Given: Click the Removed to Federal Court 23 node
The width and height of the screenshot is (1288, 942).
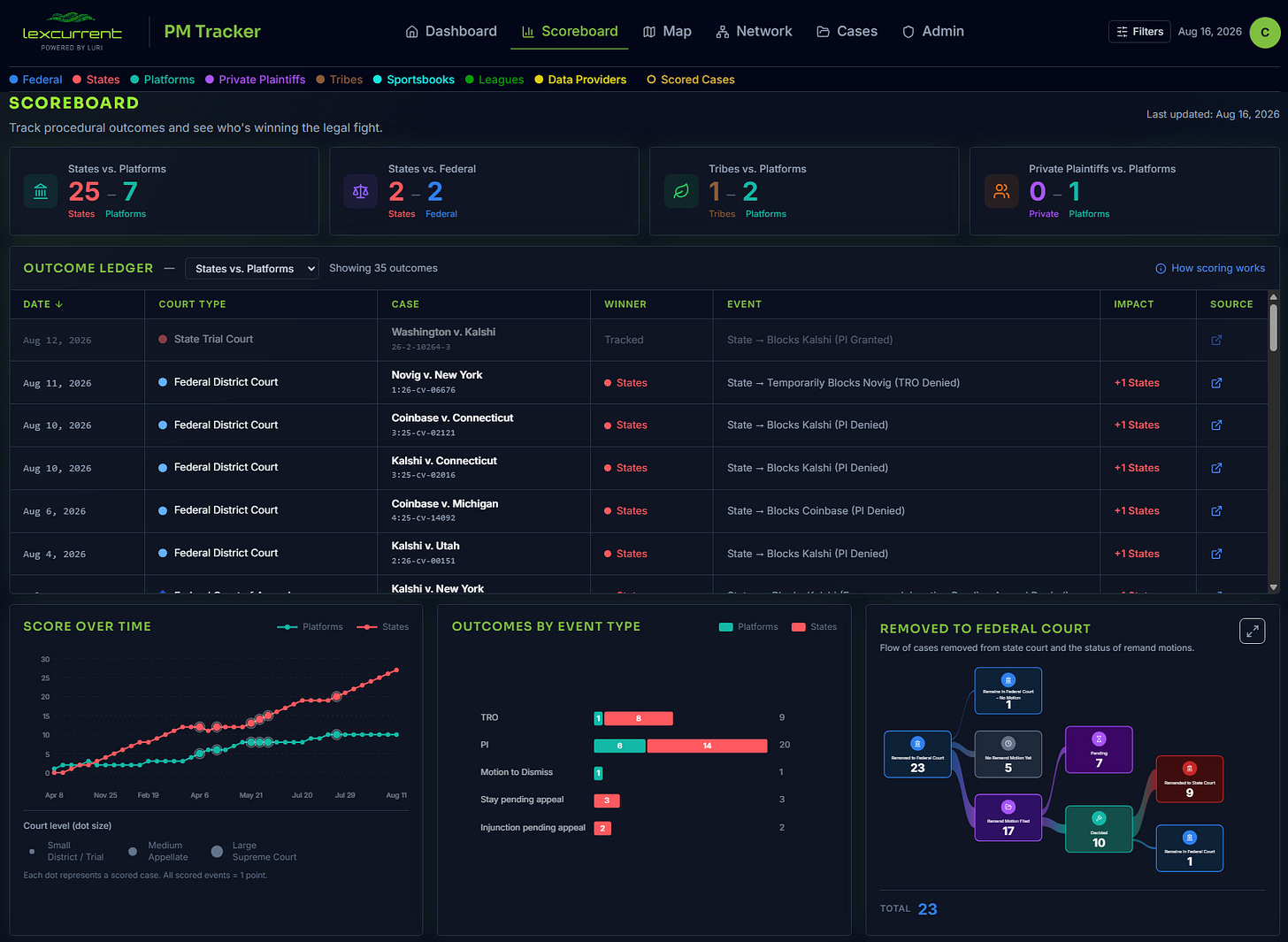Looking at the screenshot, I should [917, 754].
